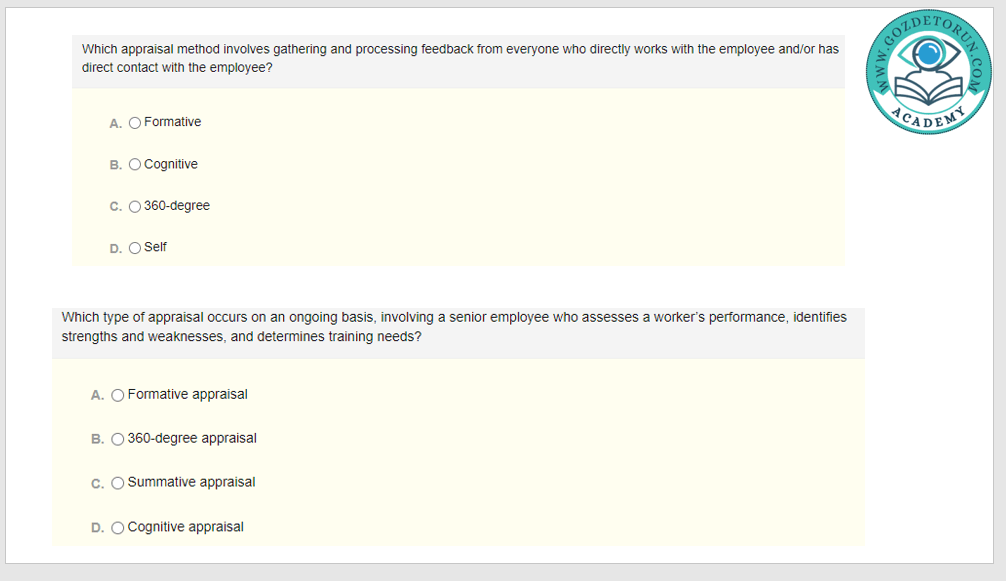
Task: Choose the Cognitive radio button in first question
Action: coord(135,165)
